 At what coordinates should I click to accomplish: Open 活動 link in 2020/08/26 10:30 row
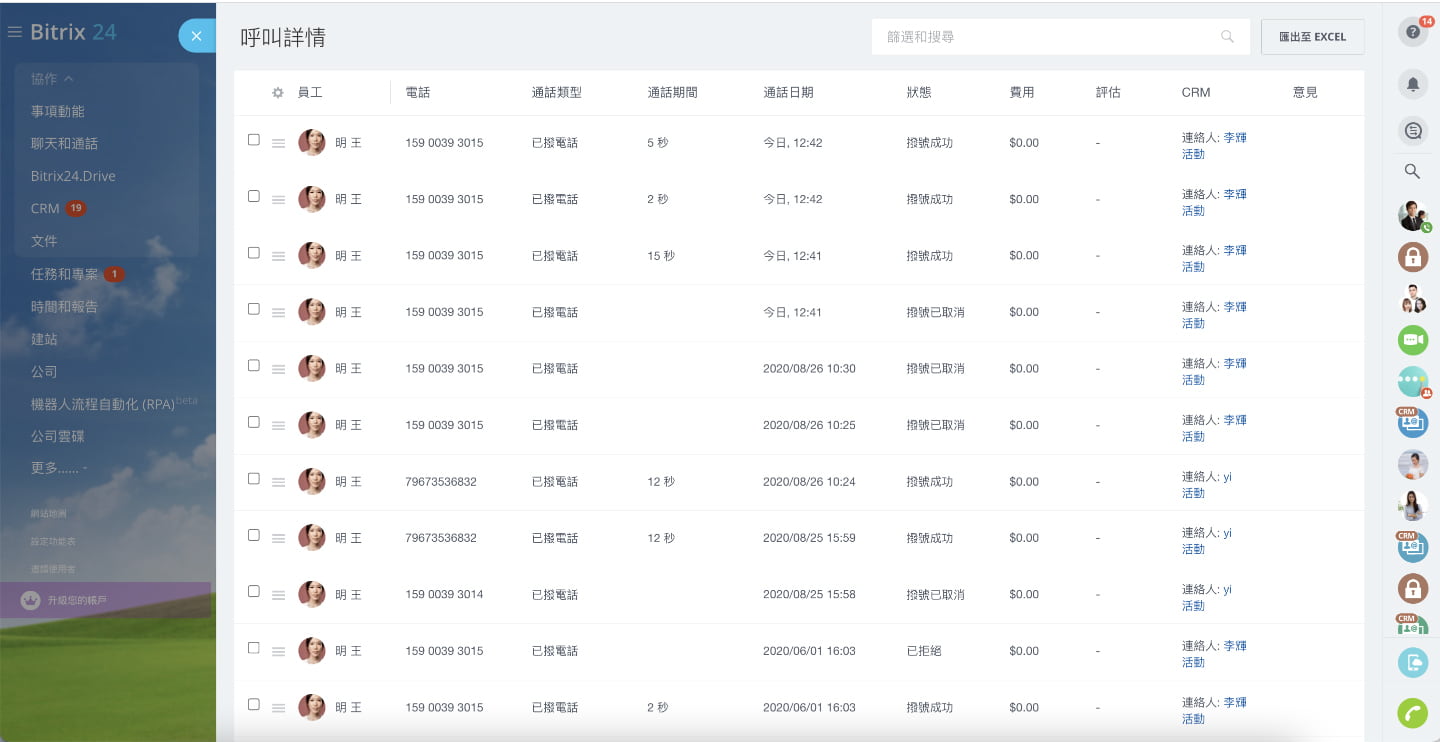[x=1193, y=380]
